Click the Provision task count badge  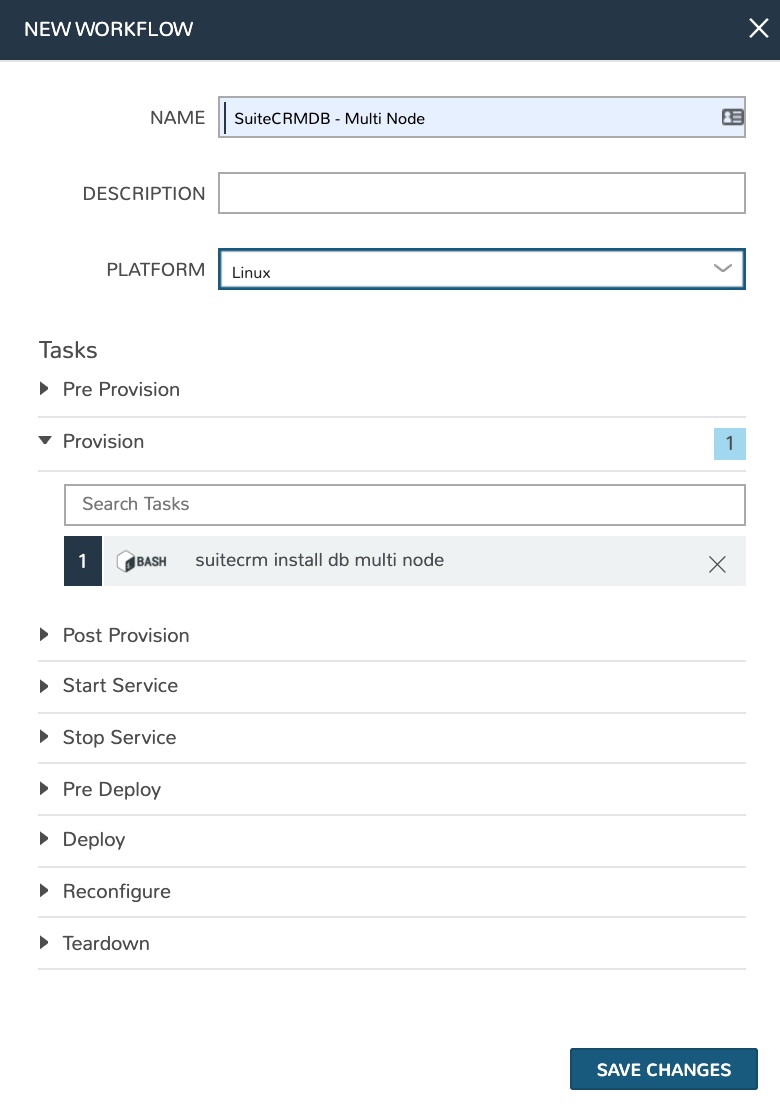[729, 443]
